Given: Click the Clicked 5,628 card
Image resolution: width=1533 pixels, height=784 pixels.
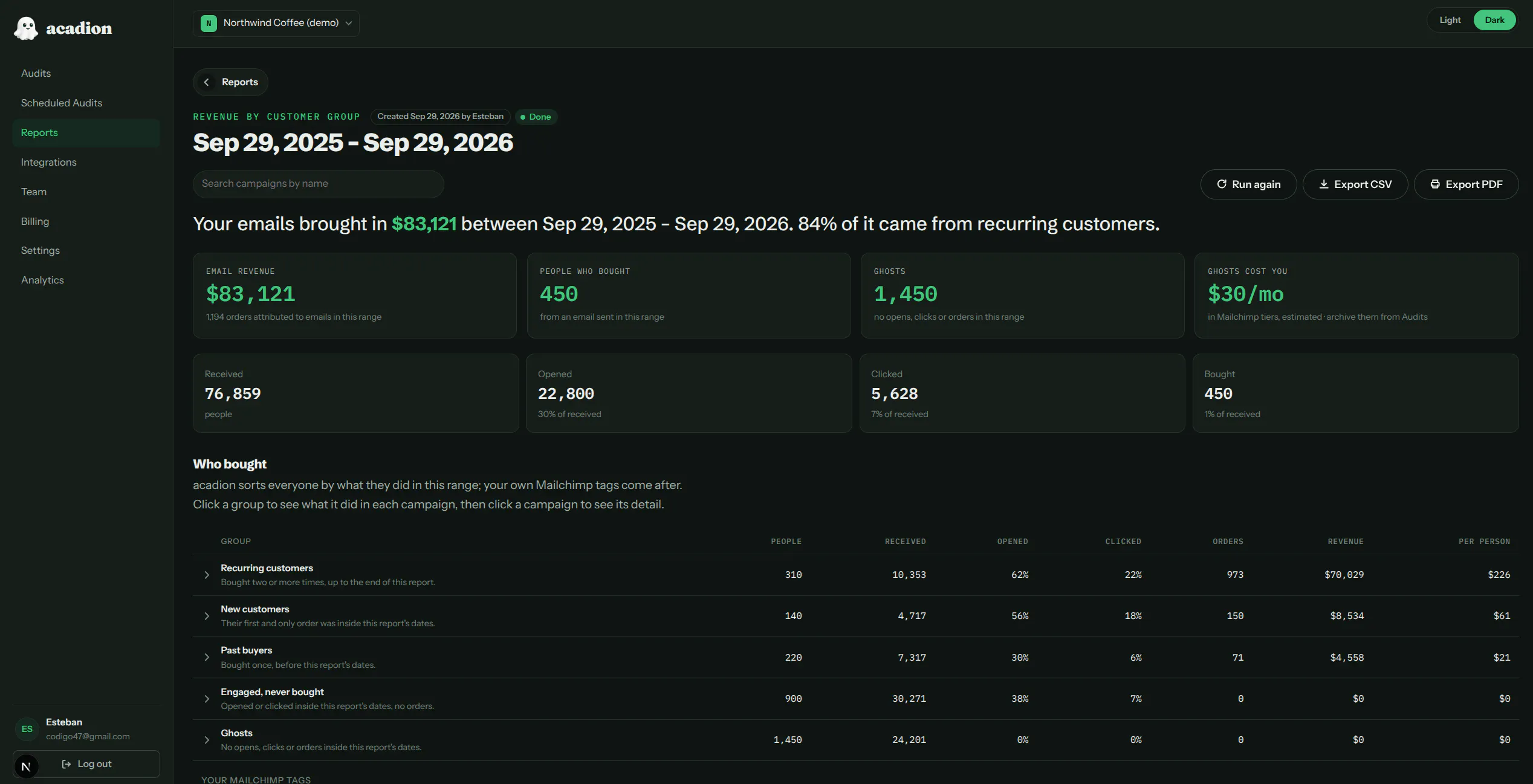Looking at the screenshot, I should pos(1022,393).
